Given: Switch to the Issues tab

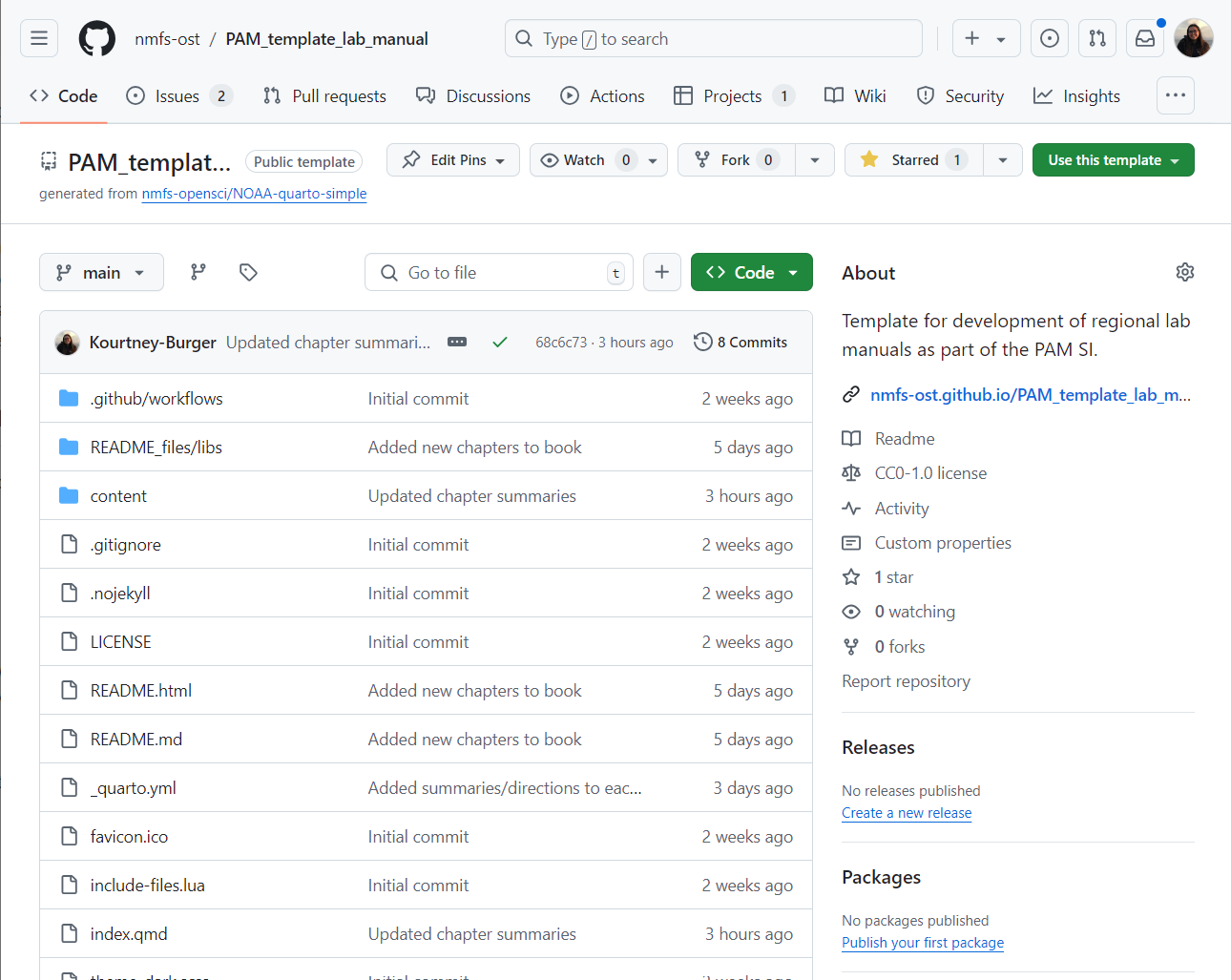Looking at the screenshot, I should [177, 95].
